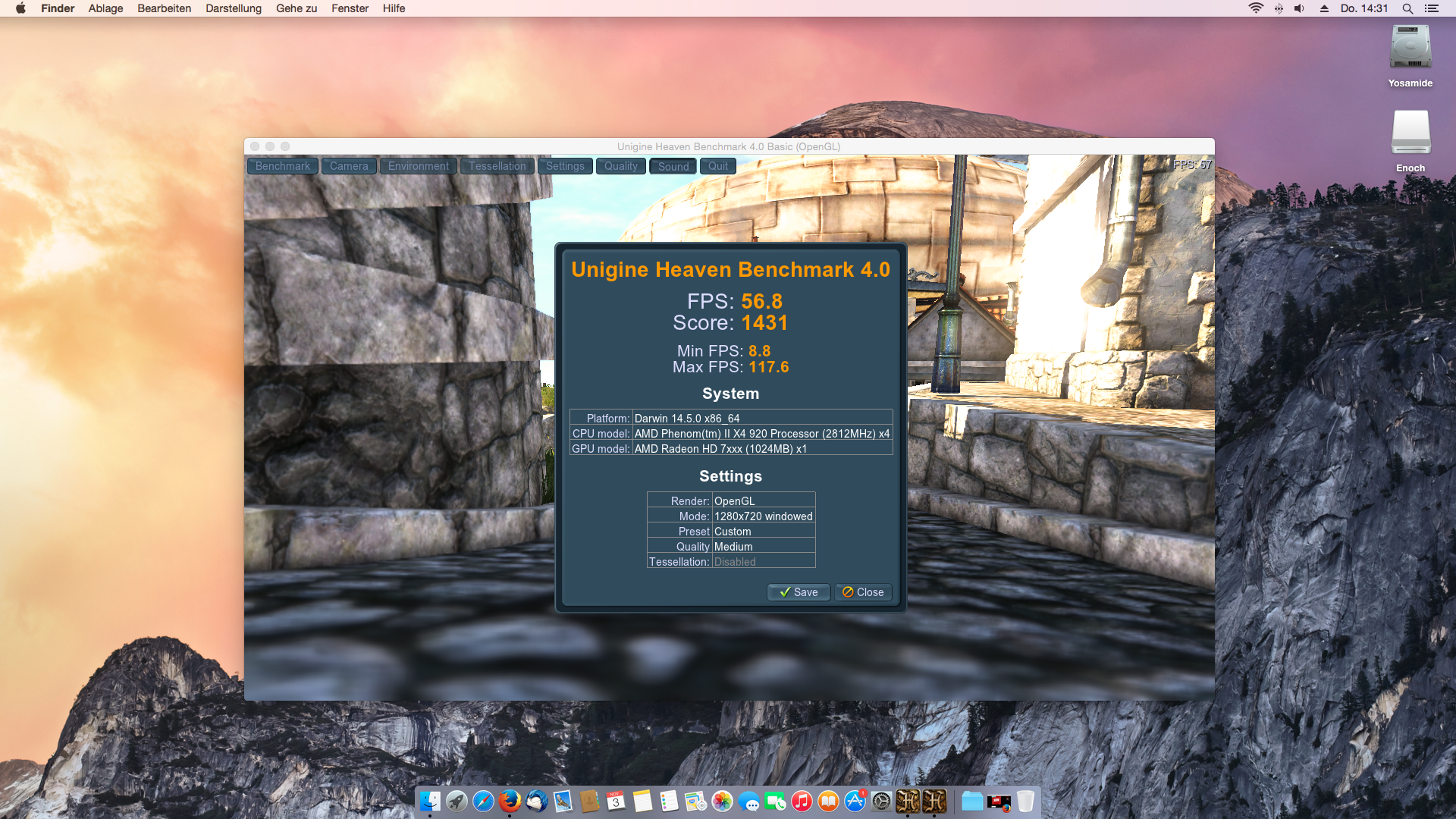Click the Benchmark button in the toolbar

click(x=282, y=166)
